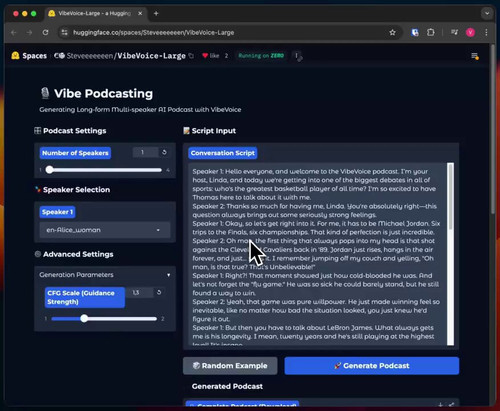500x411 pixels.
Task: Collapse the Generation Parameters section
Action: (x=105, y=275)
